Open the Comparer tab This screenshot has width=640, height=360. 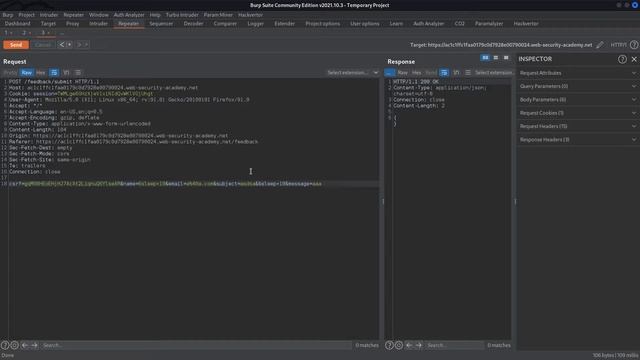coord(225,24)
